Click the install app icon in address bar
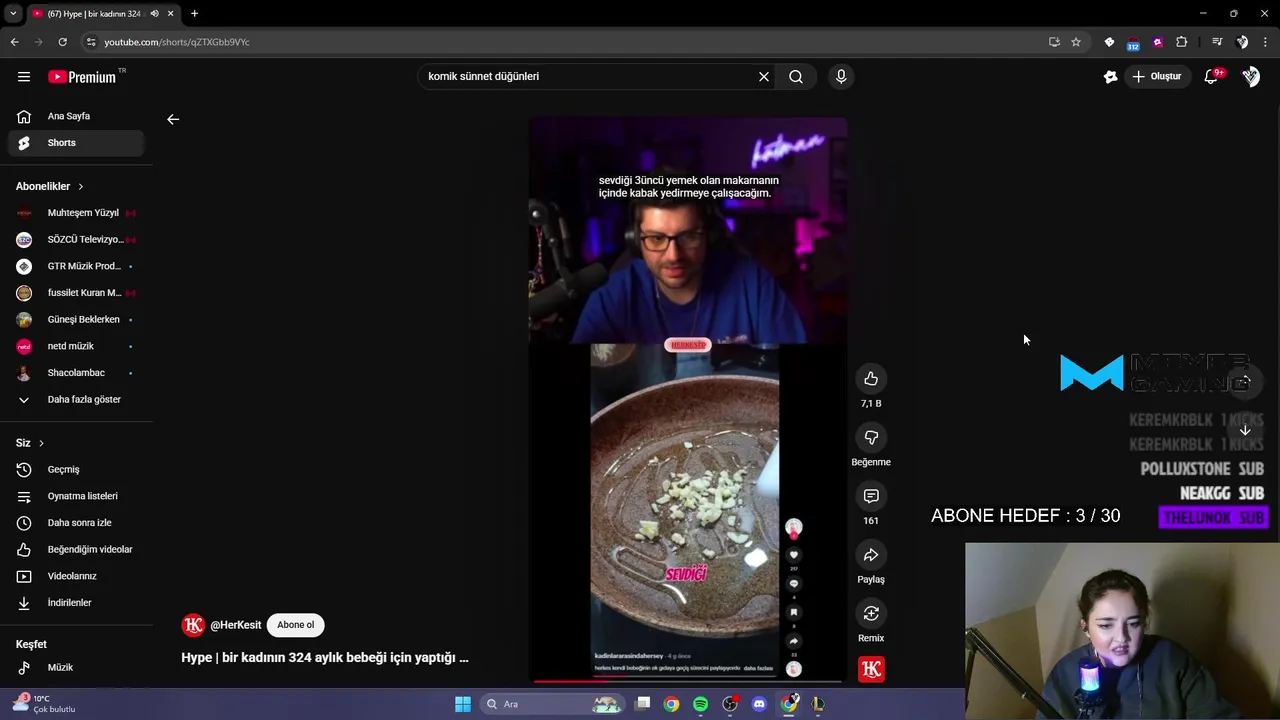Screen dimensions: 1280x720 tap(1054, 42)
